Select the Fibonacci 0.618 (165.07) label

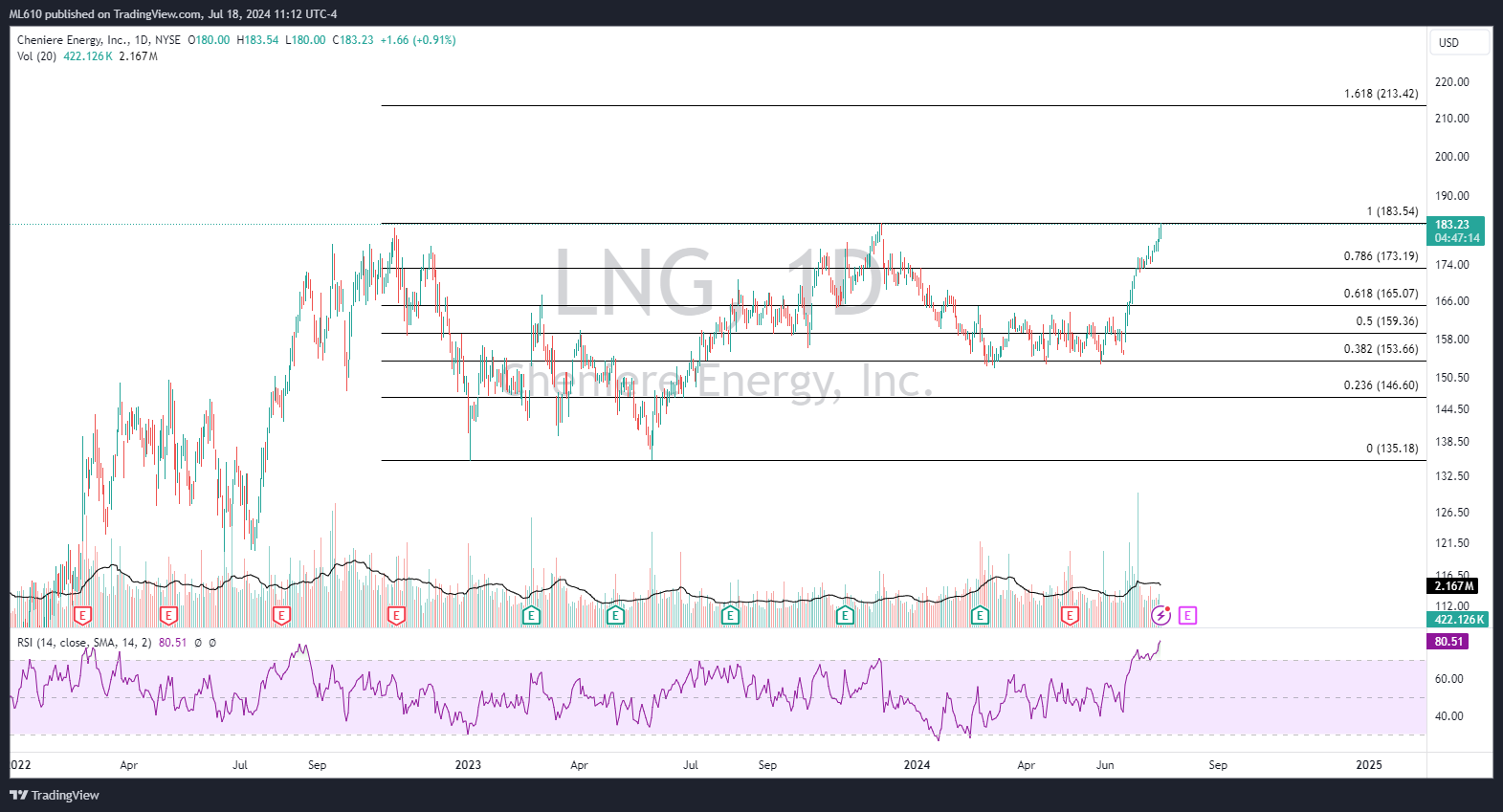1381,294
